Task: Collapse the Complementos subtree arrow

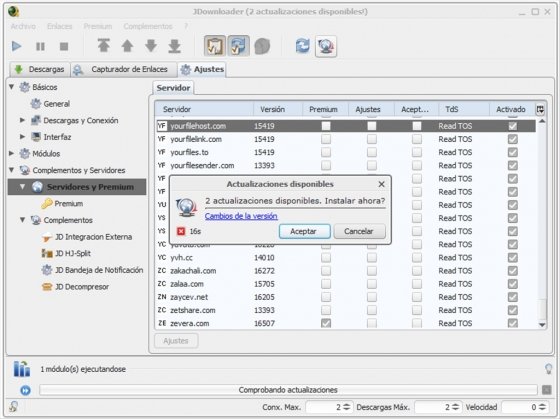Action: 22,220
